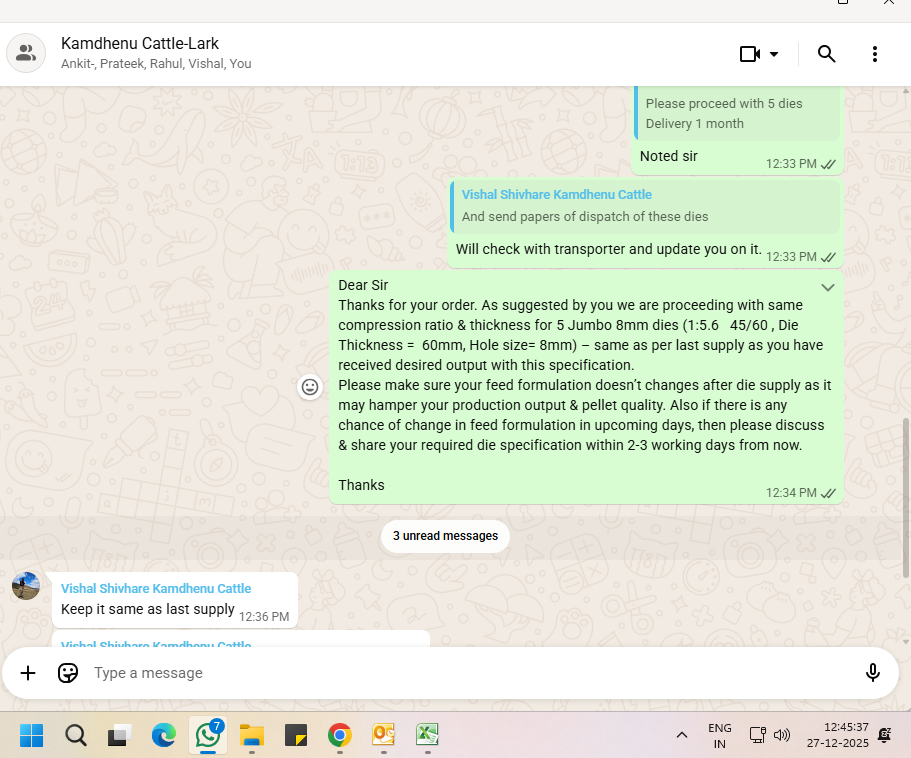This screenshot has height=758, width=911.
Task: Click the plus attach icon
Action: (x=28, y=673)
